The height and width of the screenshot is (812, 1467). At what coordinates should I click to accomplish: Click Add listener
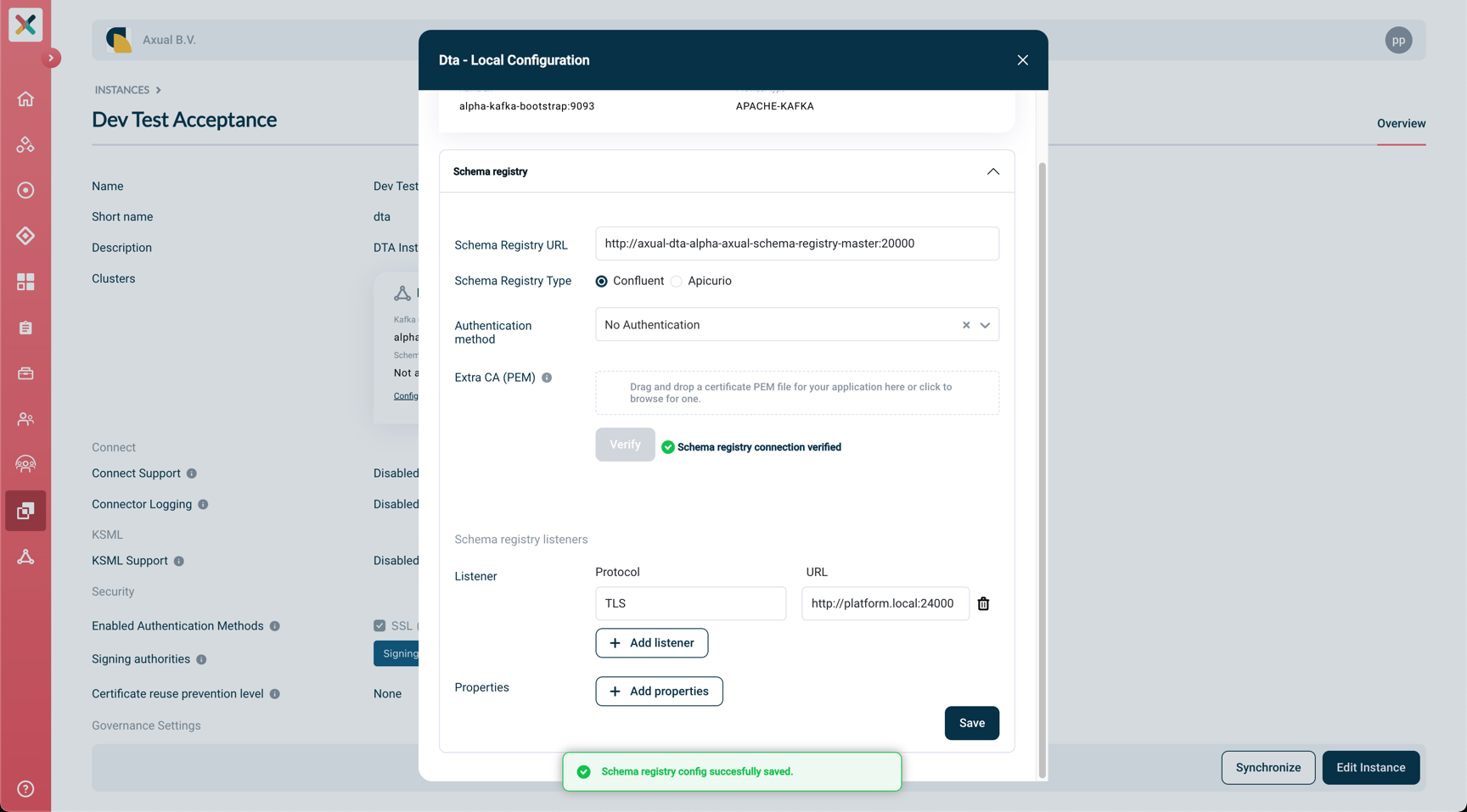coord(652,643)
